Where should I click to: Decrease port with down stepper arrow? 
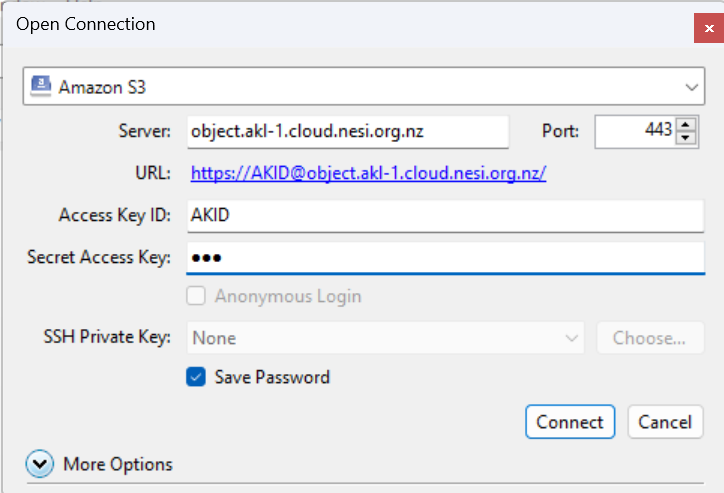coord(686,138)
